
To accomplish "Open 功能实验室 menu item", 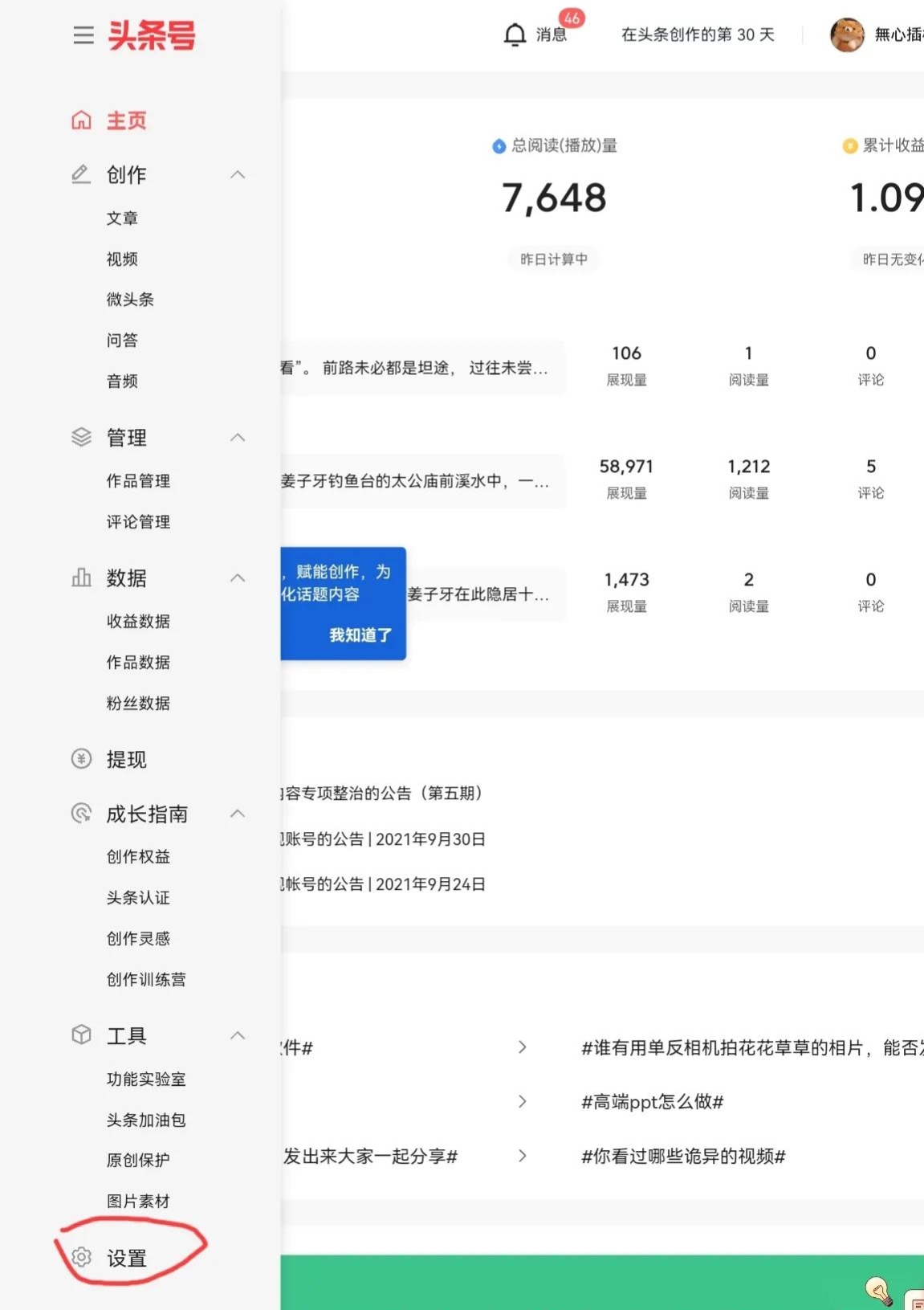I will [146, 1079].
